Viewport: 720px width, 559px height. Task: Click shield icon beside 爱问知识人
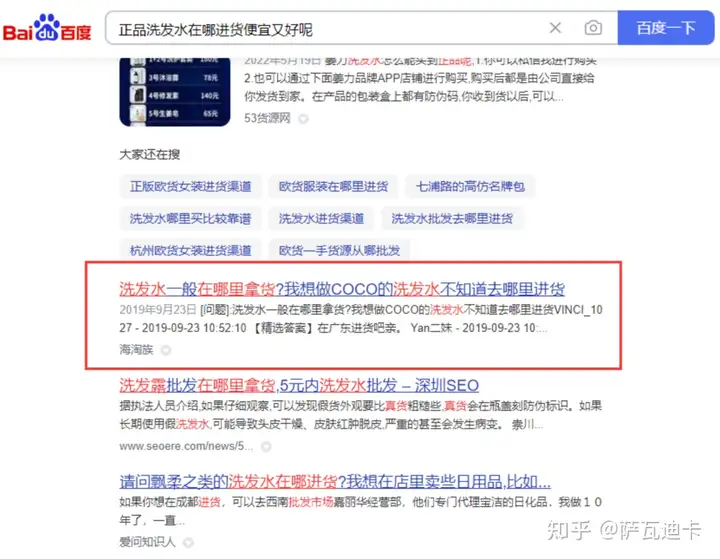(188, 542)
